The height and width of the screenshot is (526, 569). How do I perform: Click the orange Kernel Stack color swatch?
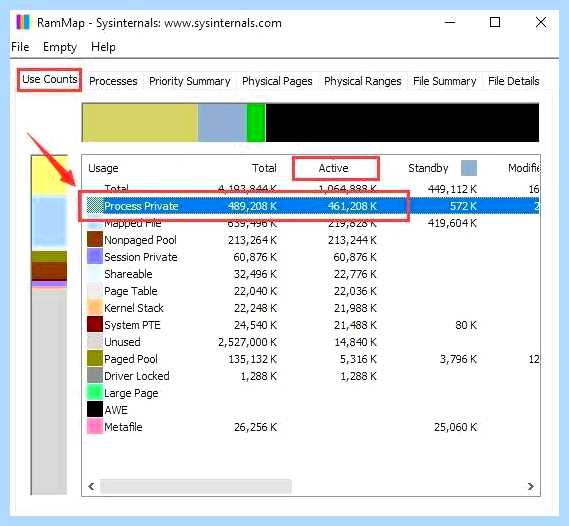pyautogui.click(x=95, y=308)
